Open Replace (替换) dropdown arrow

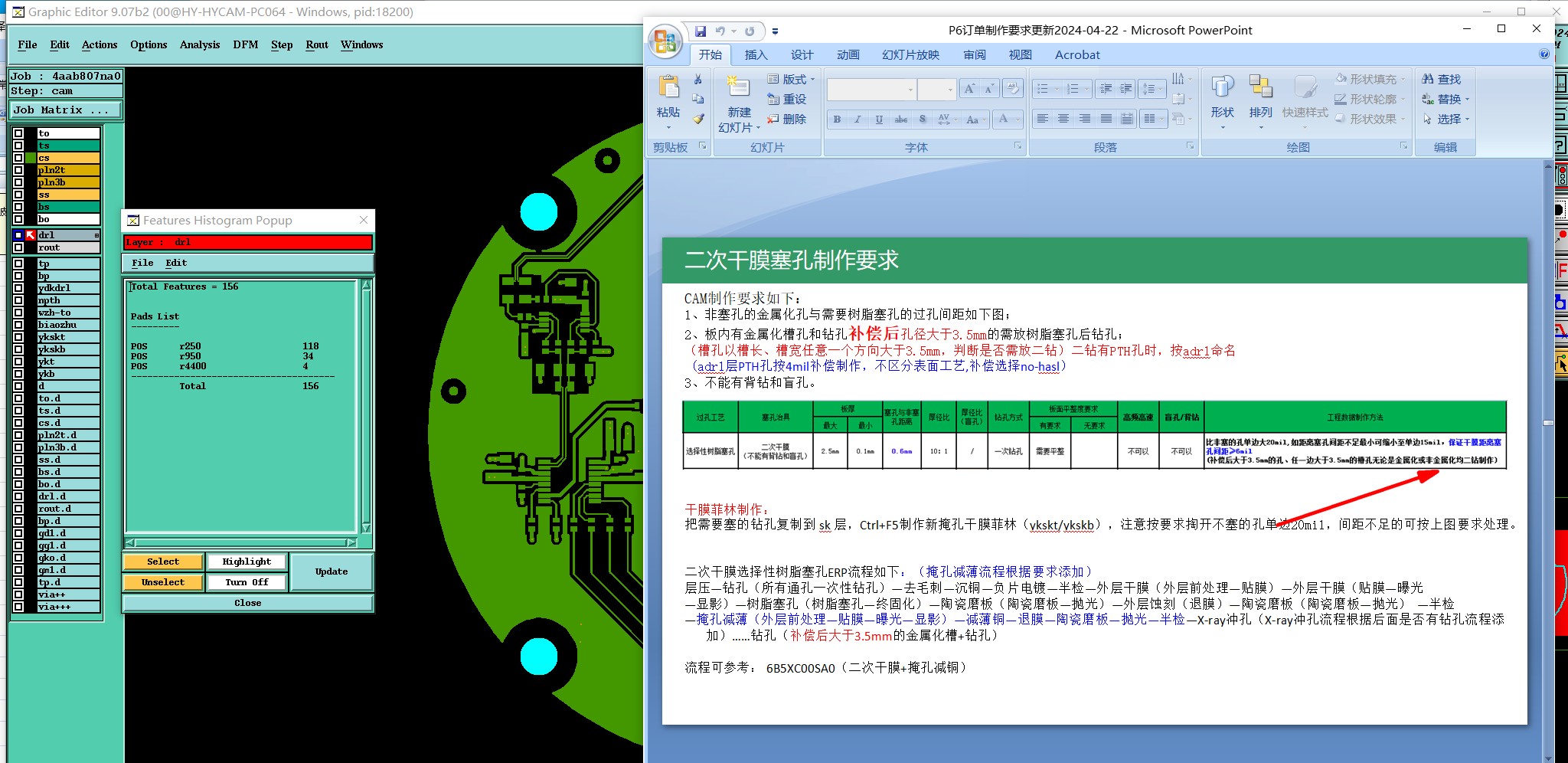coord(1467,100)
